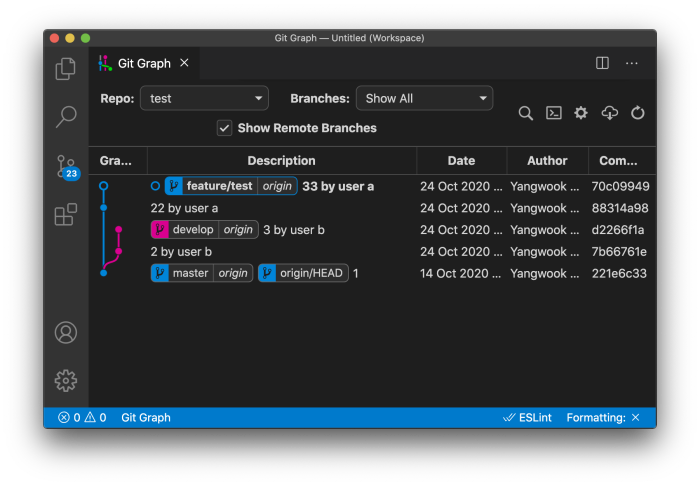The height and width of the screenshot is (486, 700).
Task: Click the ESLint status bar item
Action: tap(527, 418)
